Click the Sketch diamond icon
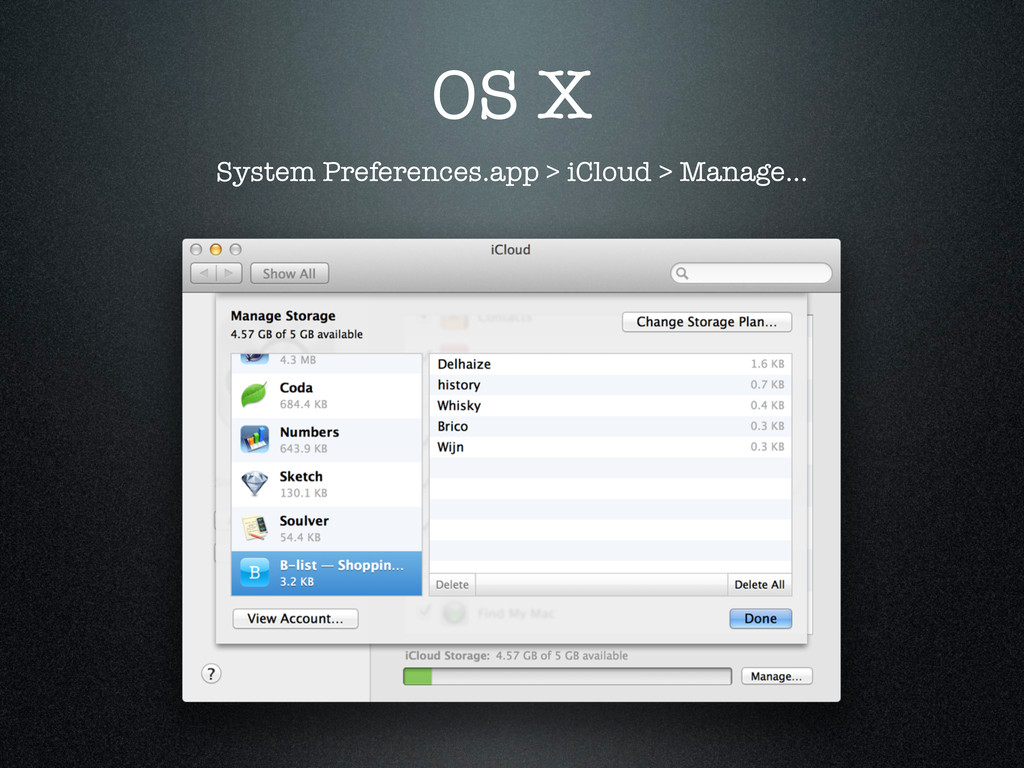Viewport: 1024px width, 768px height. pyautogui.click(x=254, y=484)
